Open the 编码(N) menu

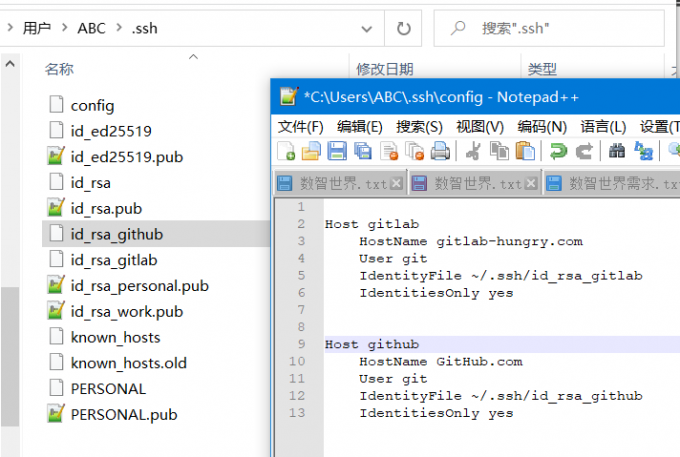click(542, 126)
